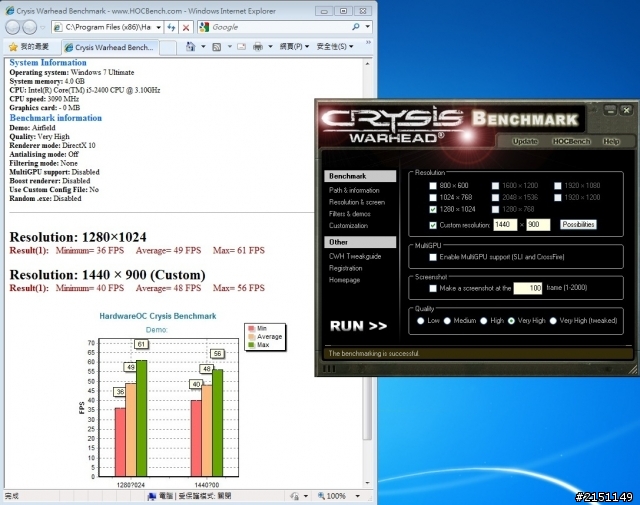640x505 pixels.
Task: Expand the Print dropdown arrow
Action: (270, 47)
